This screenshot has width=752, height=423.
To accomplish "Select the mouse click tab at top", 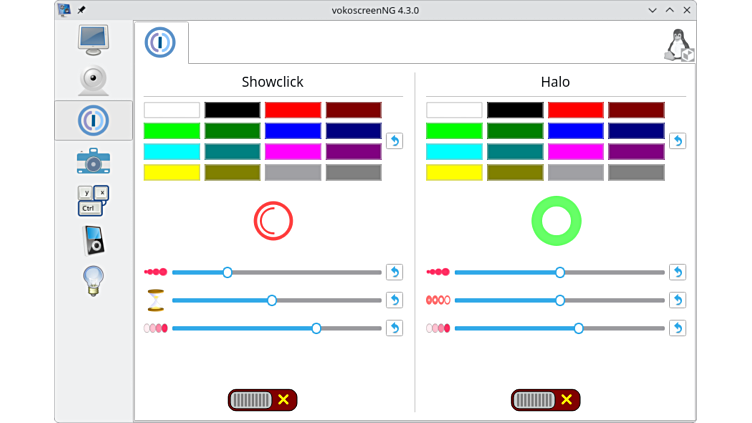I will click(x=161, y=43).
